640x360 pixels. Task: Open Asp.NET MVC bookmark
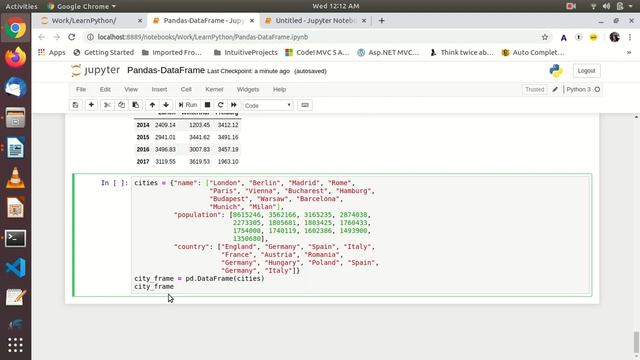(x=388, y=52)
